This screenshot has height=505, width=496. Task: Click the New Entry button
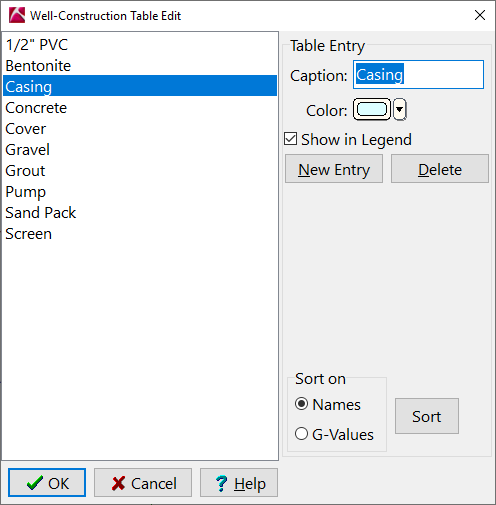point(334,169)
